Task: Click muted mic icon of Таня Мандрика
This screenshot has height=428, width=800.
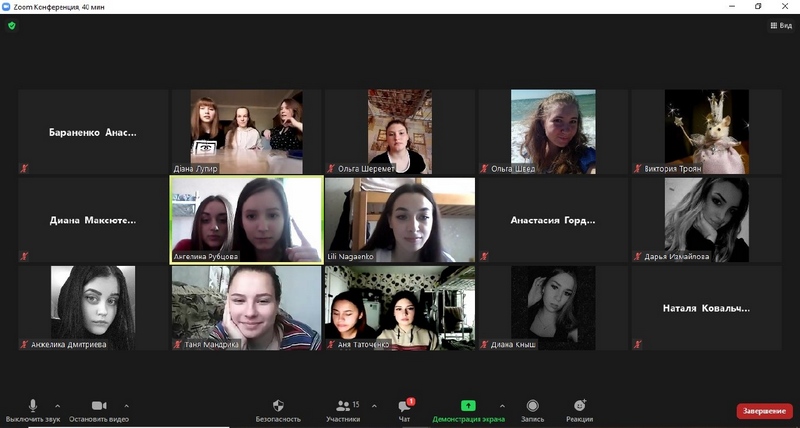Action: coord(178,344)
